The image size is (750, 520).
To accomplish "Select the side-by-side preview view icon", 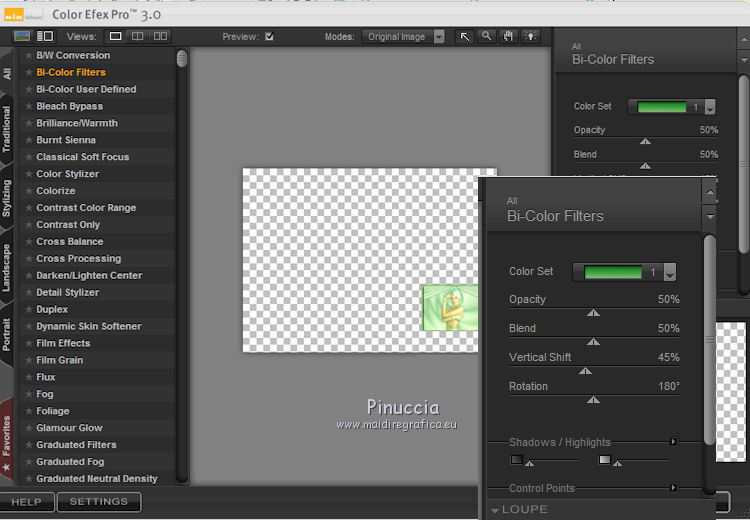I will coord(160,36).
